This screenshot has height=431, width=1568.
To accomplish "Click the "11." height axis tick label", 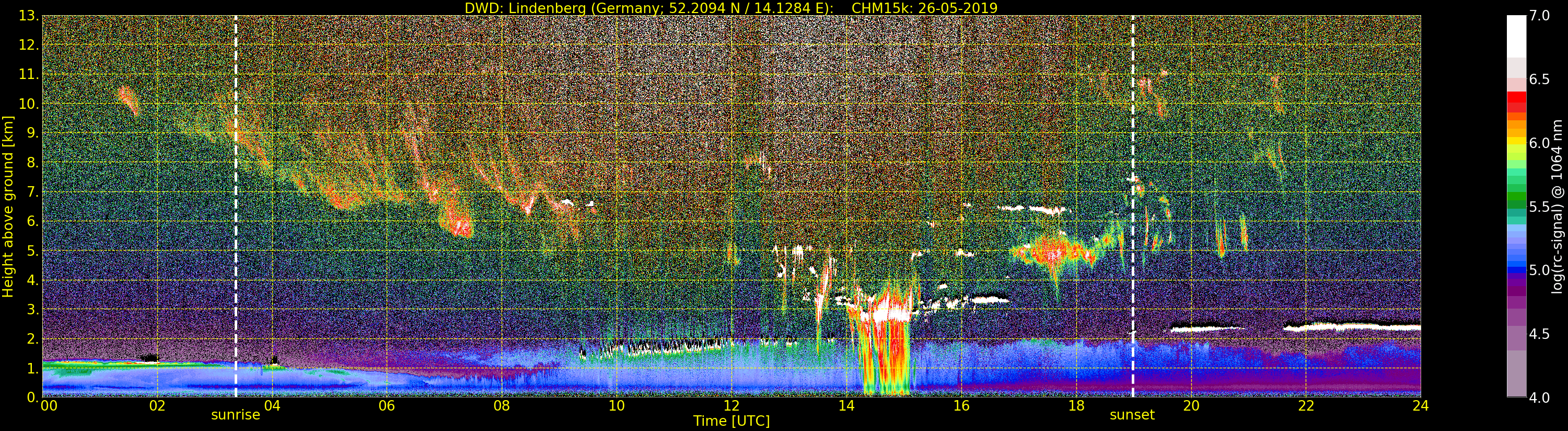I will click(29, 74).
